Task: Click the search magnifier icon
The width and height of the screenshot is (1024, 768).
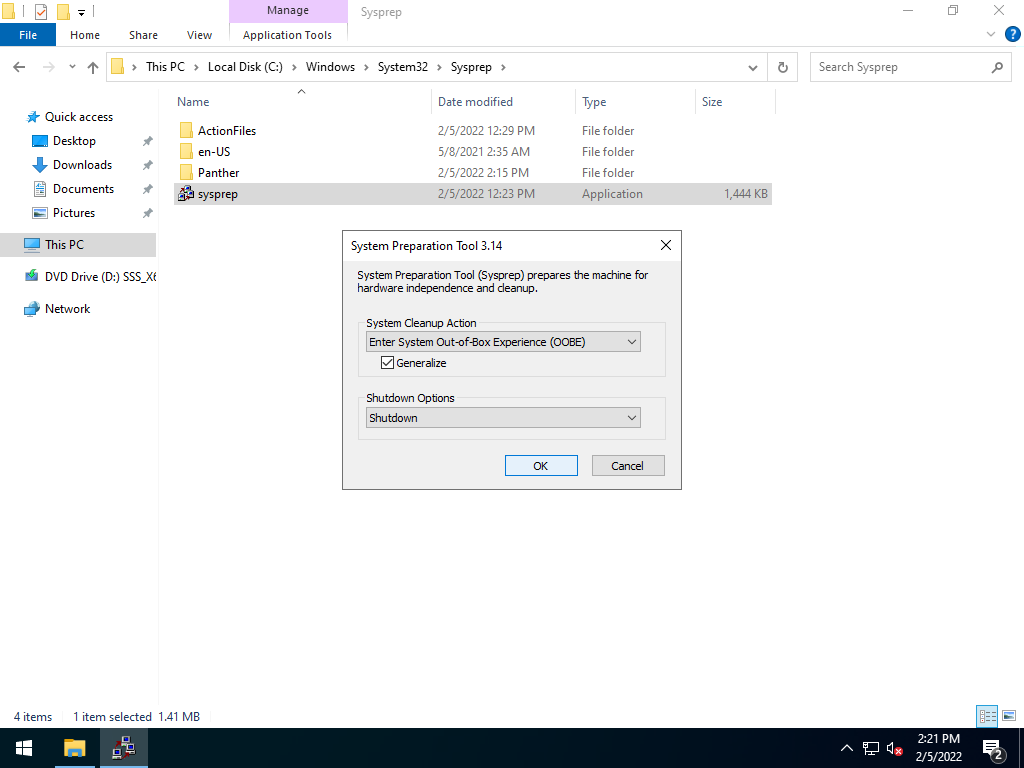Action: tap(997, 67)
